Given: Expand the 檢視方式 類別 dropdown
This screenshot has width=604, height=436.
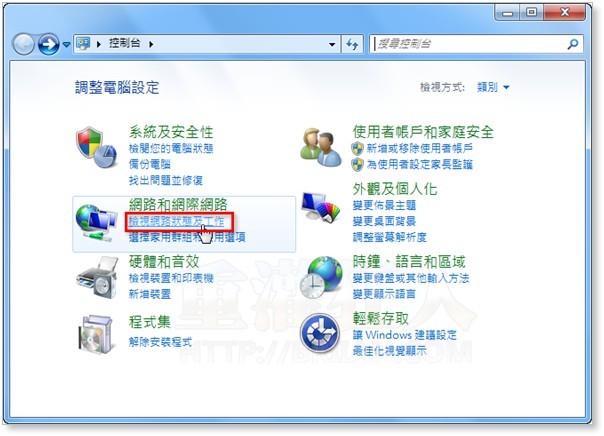Looking at the screenshot, I should [x=493, y=87].
